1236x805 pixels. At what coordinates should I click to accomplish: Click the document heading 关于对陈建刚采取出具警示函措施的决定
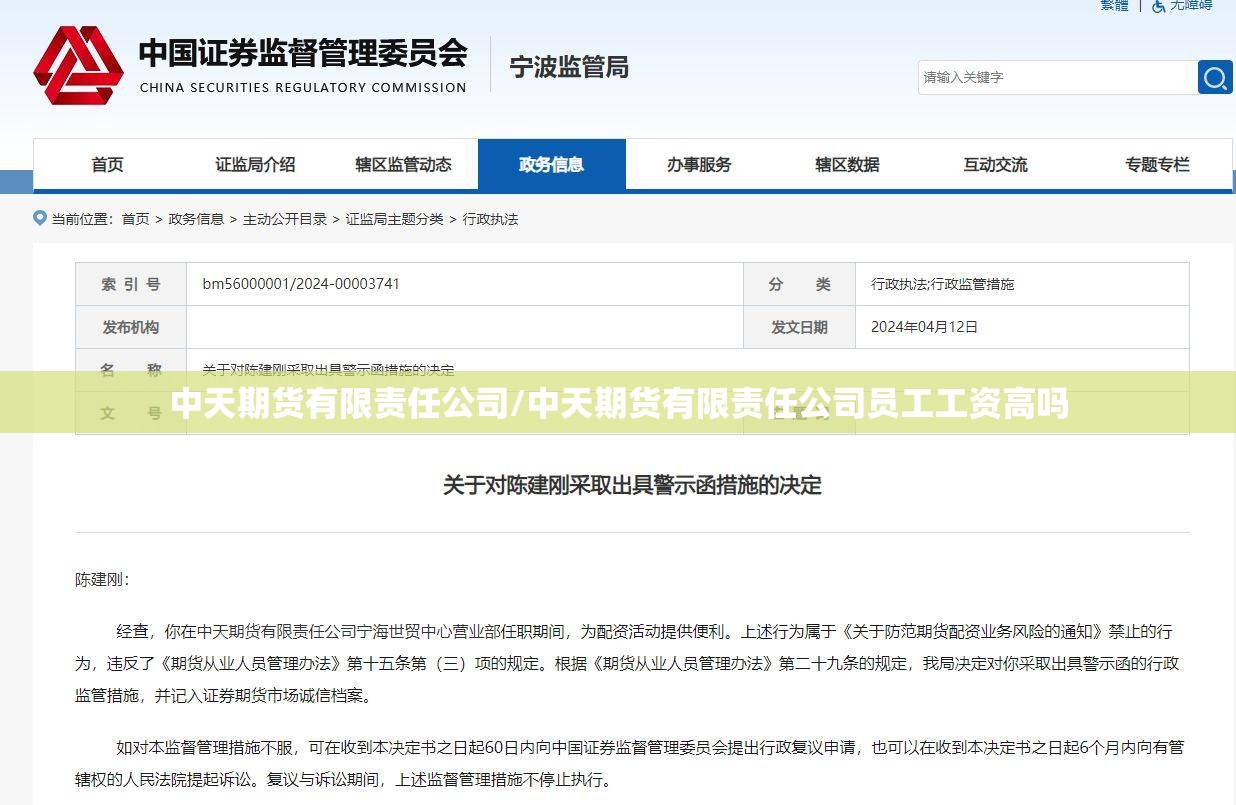632,486
